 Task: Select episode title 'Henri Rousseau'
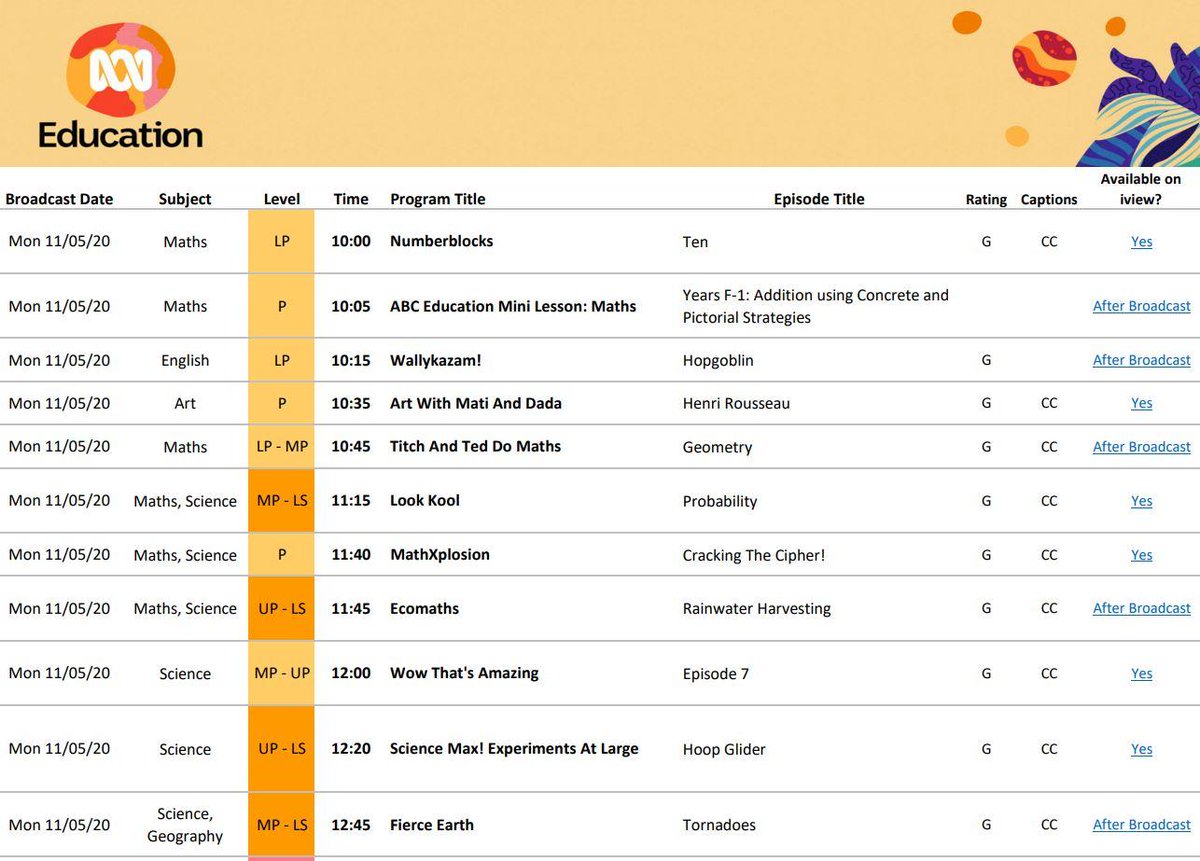pos(736,403)
